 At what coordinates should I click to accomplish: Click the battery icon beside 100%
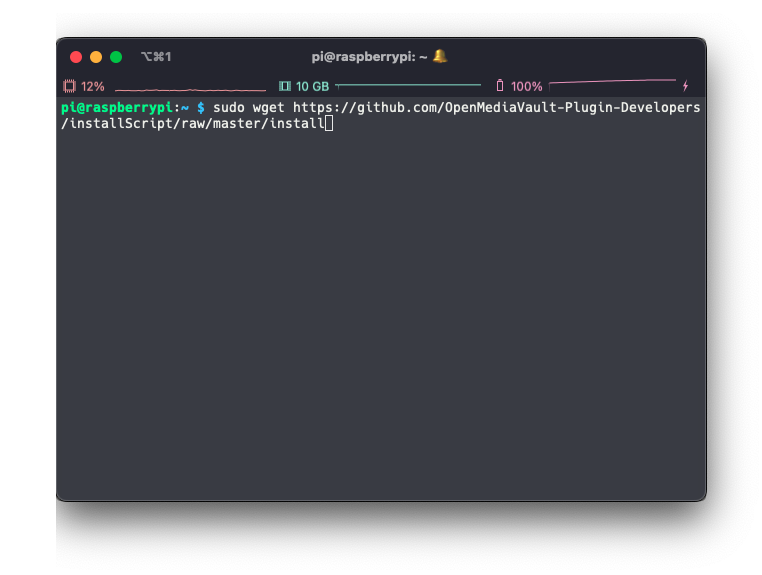click(500, 86)
